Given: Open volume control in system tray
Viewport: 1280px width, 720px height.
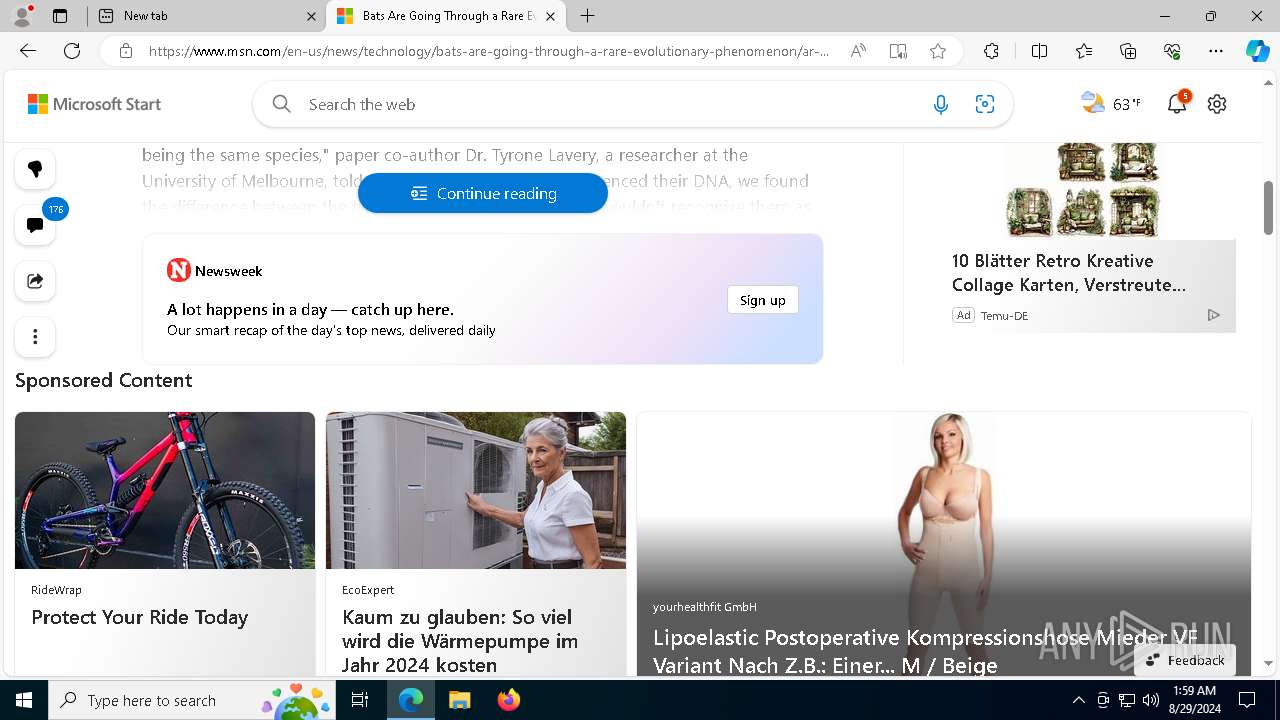Looking at the screenshot, I should [1151, 700].
